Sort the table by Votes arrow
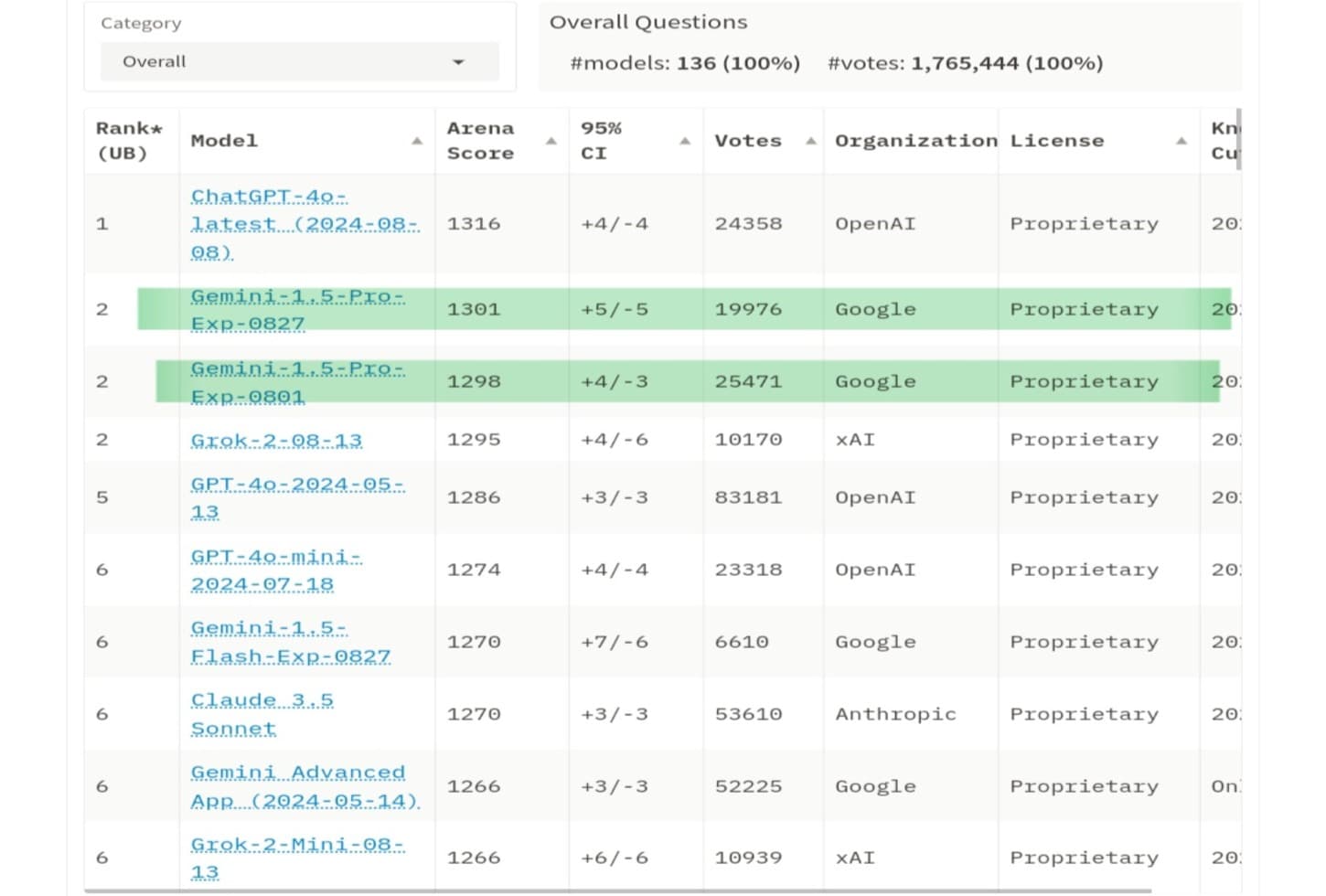Screen dimensions: 1326x896 pyautogui.click(x=811, y=141)
